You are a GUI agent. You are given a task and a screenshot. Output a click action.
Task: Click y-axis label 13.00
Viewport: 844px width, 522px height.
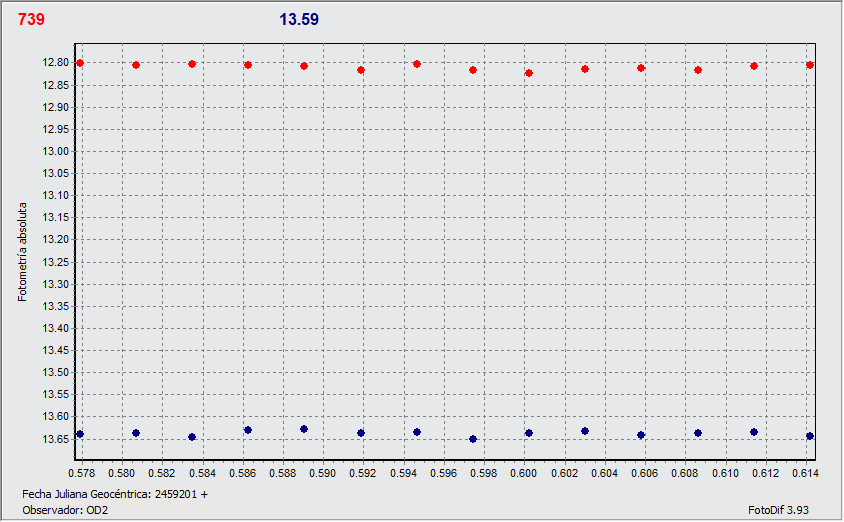[56, 151]
